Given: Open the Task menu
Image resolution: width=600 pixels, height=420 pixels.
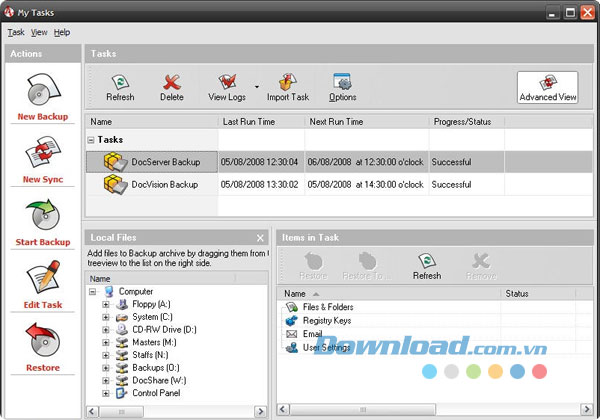Looking at the screenshot, I should pyautogui.click(x=16, y=32).
